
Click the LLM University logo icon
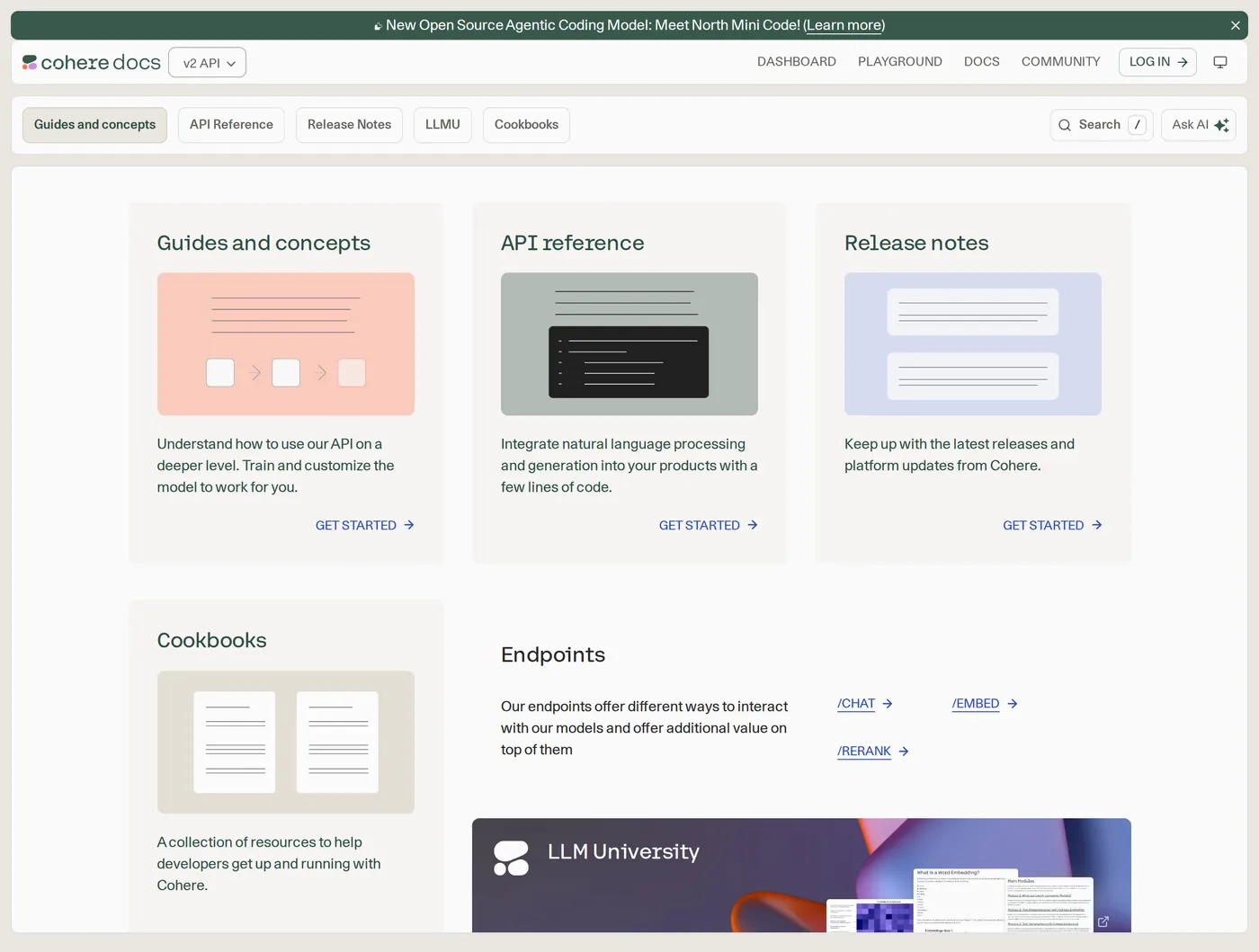[x=511, y=859]
